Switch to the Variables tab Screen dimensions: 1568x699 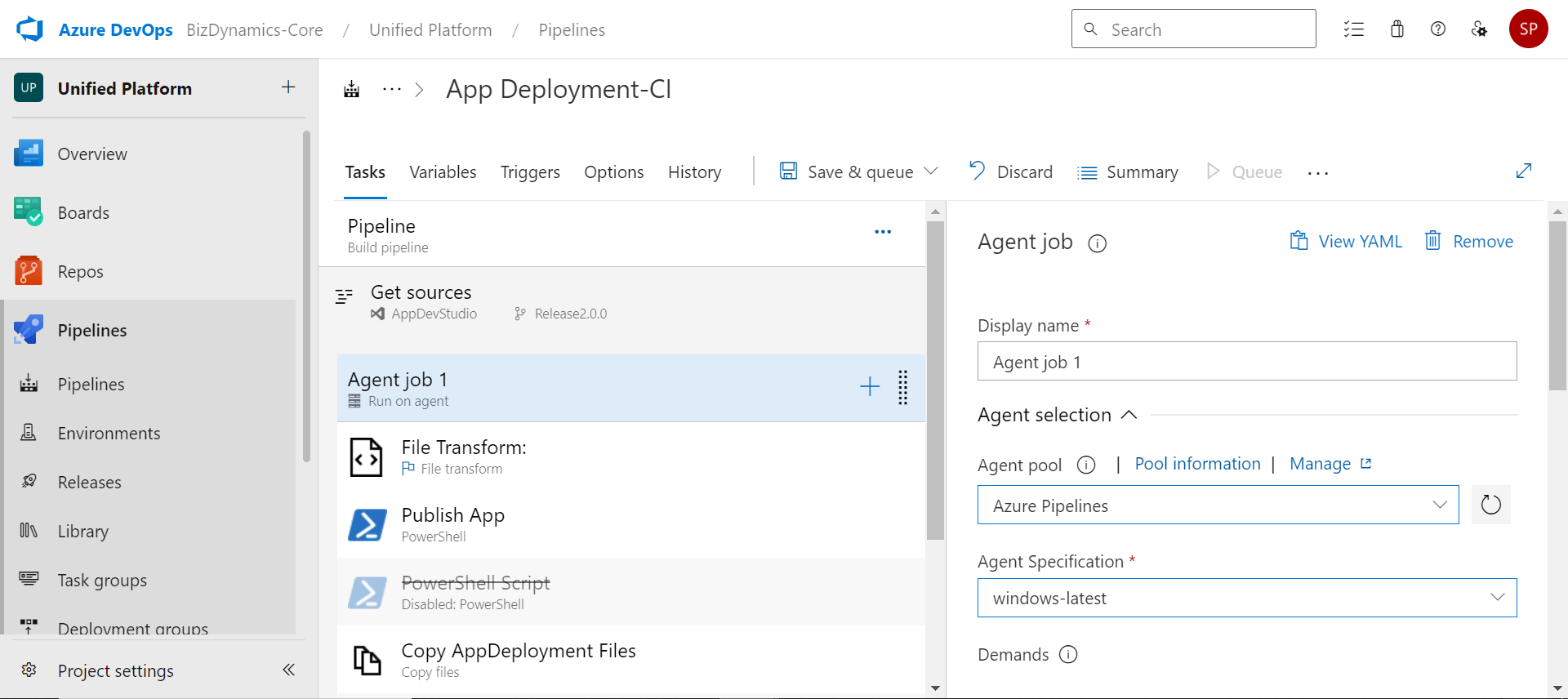(x=443, y=172)
